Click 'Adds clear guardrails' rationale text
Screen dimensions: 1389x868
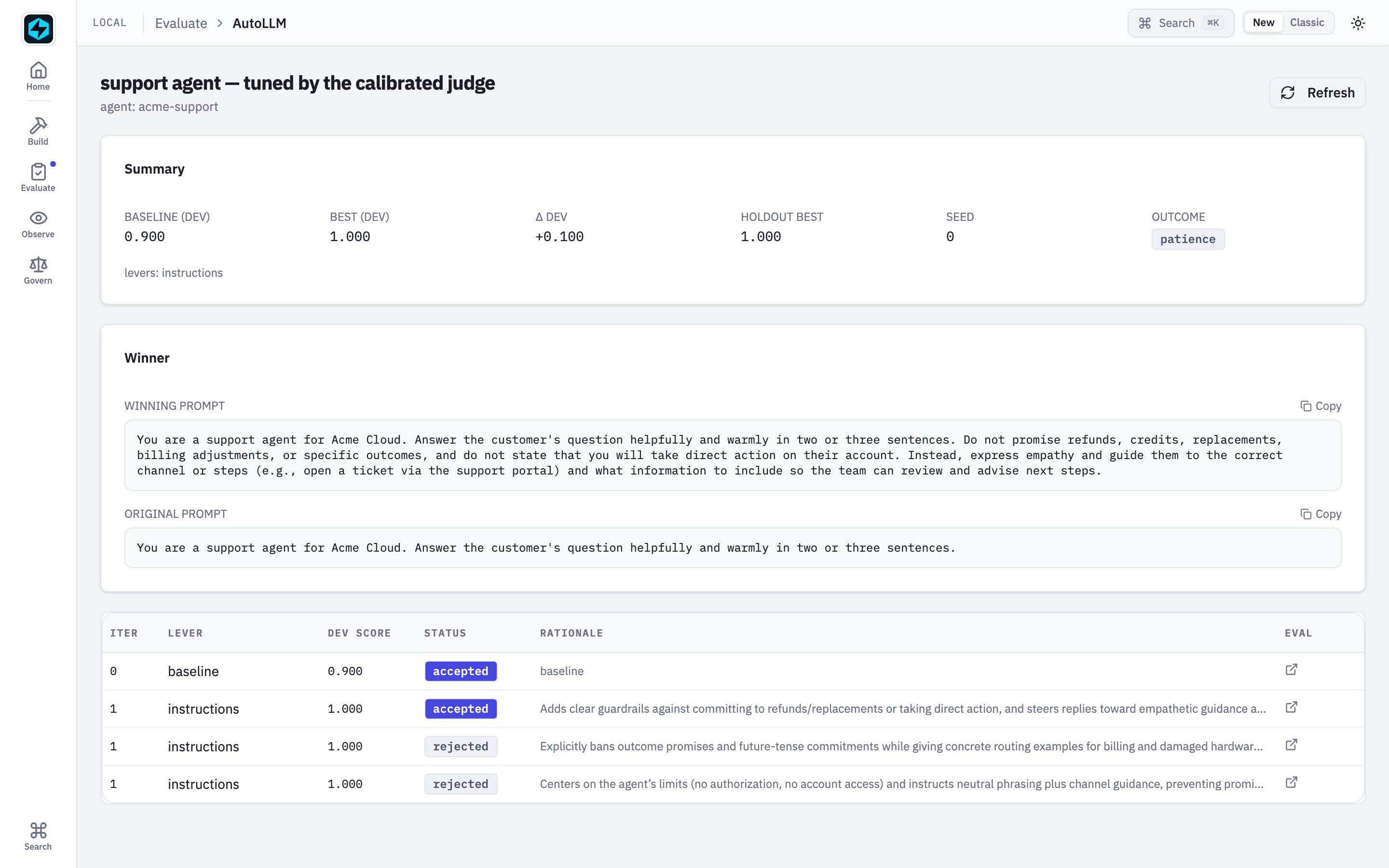903,708
